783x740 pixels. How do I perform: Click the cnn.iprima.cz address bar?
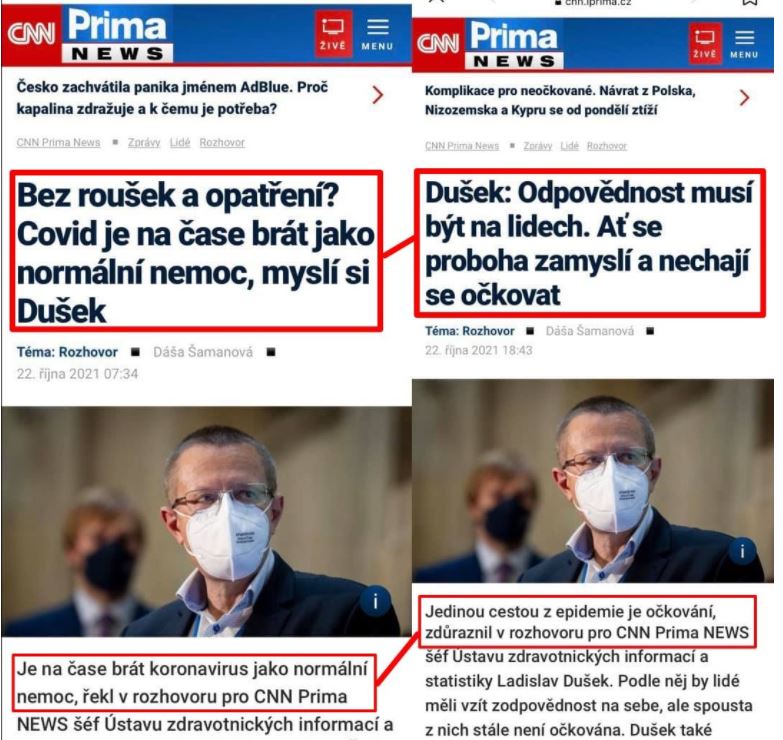click(x=593, y=3)
